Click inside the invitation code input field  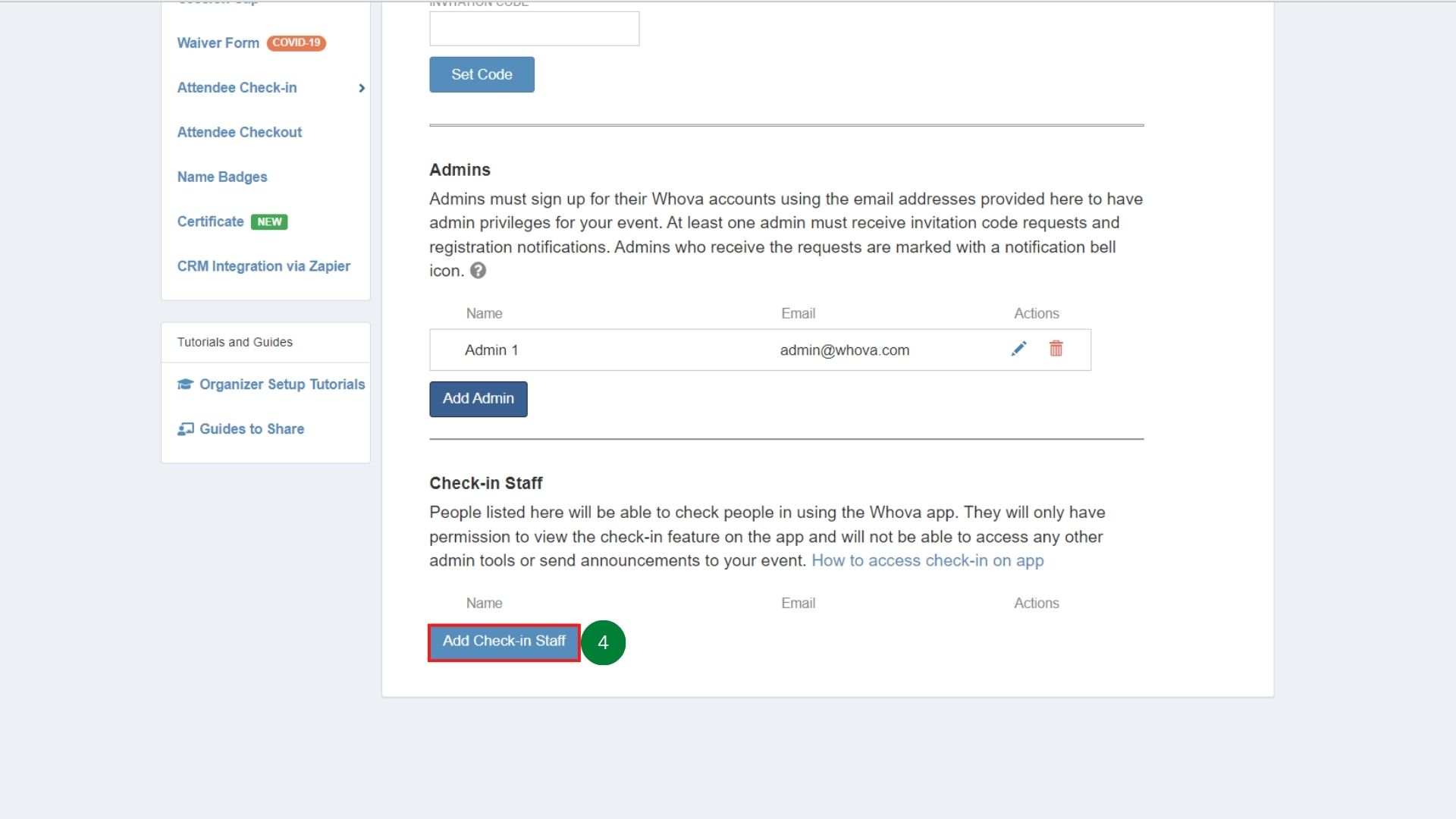[534, 28]
